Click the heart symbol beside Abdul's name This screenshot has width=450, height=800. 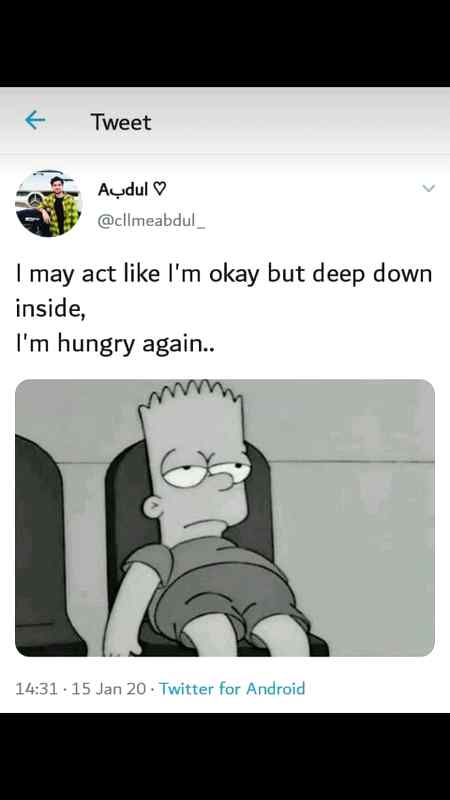point(160,190)
